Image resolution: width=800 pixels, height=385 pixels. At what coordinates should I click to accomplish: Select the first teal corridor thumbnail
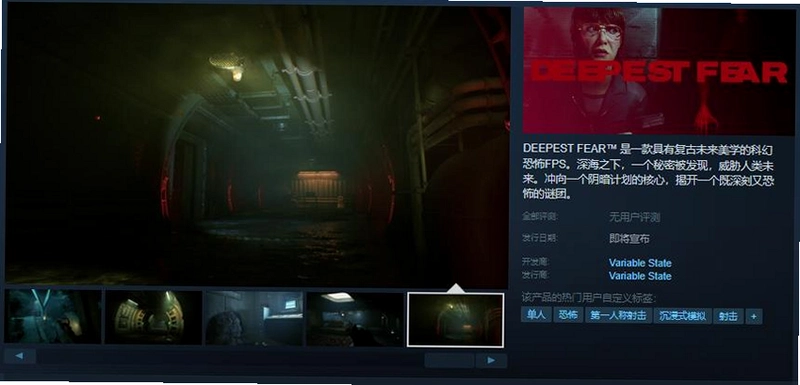[53, 316]
